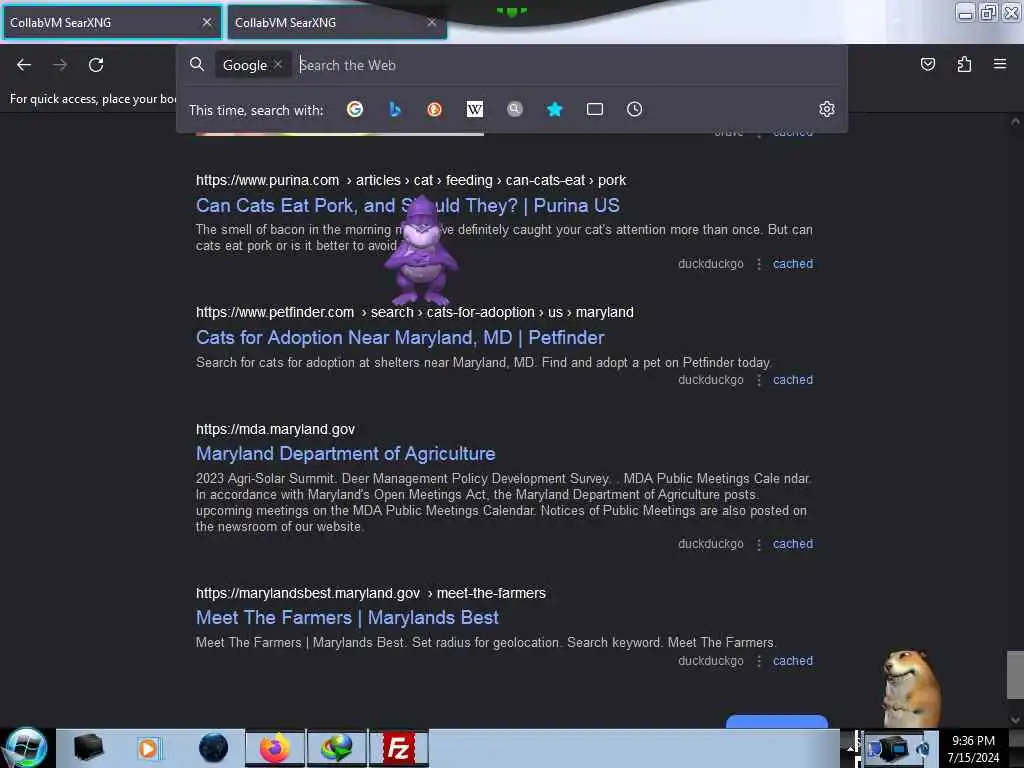Open cached link for Purina result
This screenshot has width=1024, height=768.
click(x=793, y=264)
